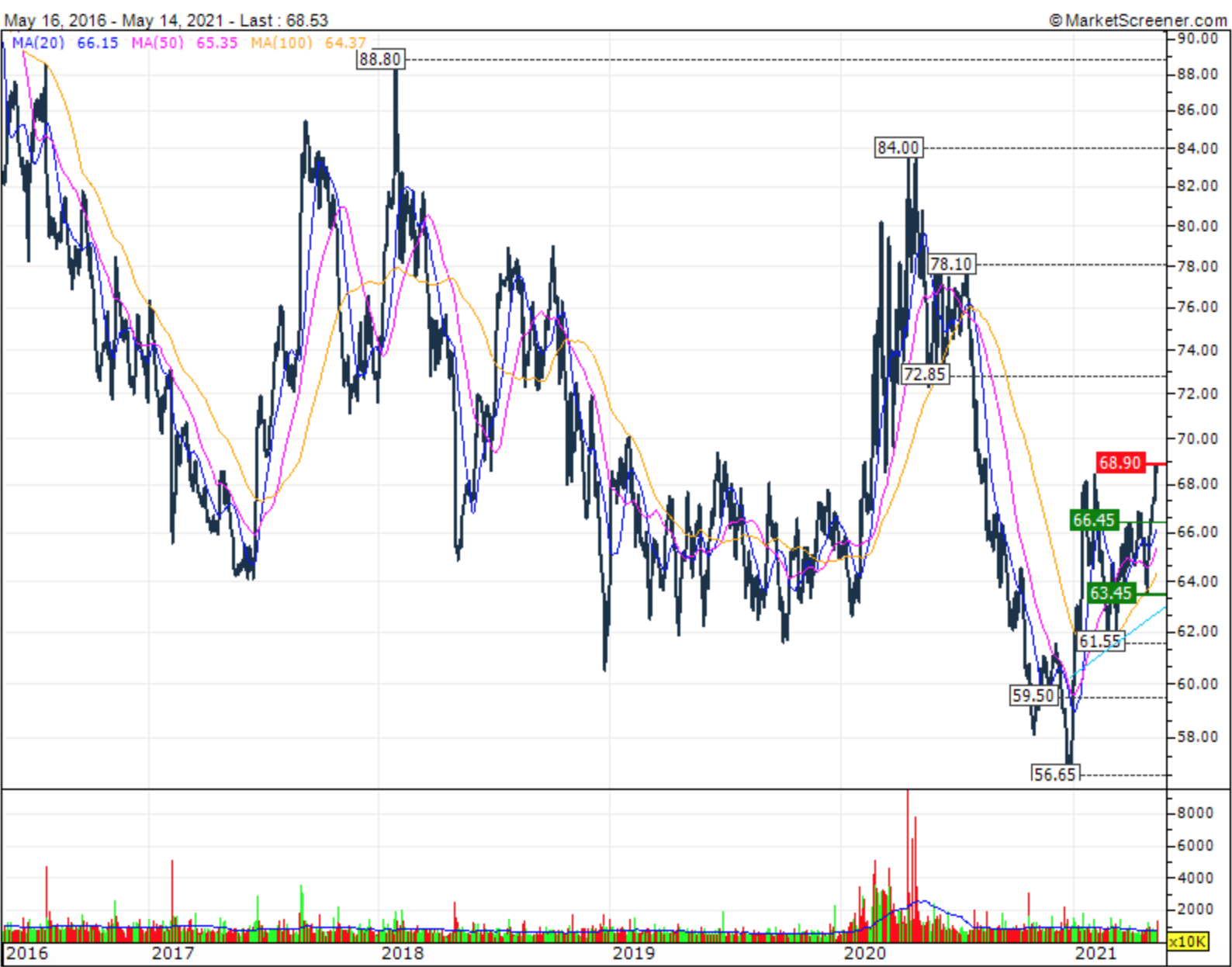
Task: Click the MA(20) value 66.15
Action: point(98,43)
